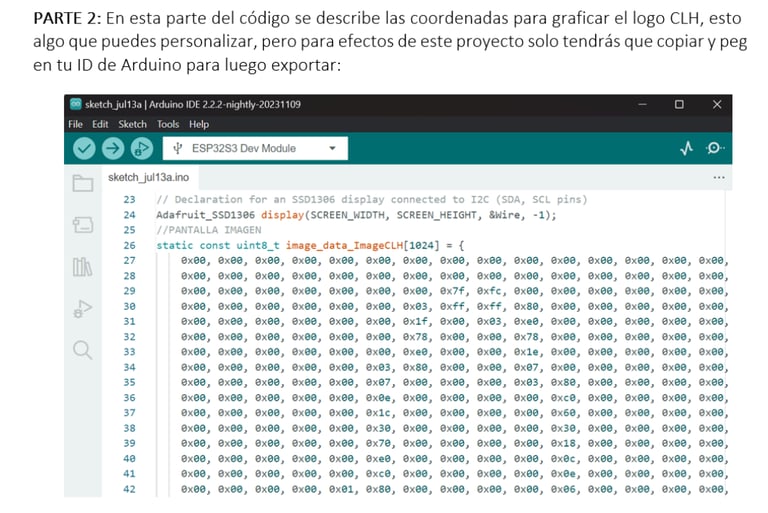Viewport: 768px width, 513px height.
Task: Click the uint8_t keyword on line 26
Action: point(258,245)
